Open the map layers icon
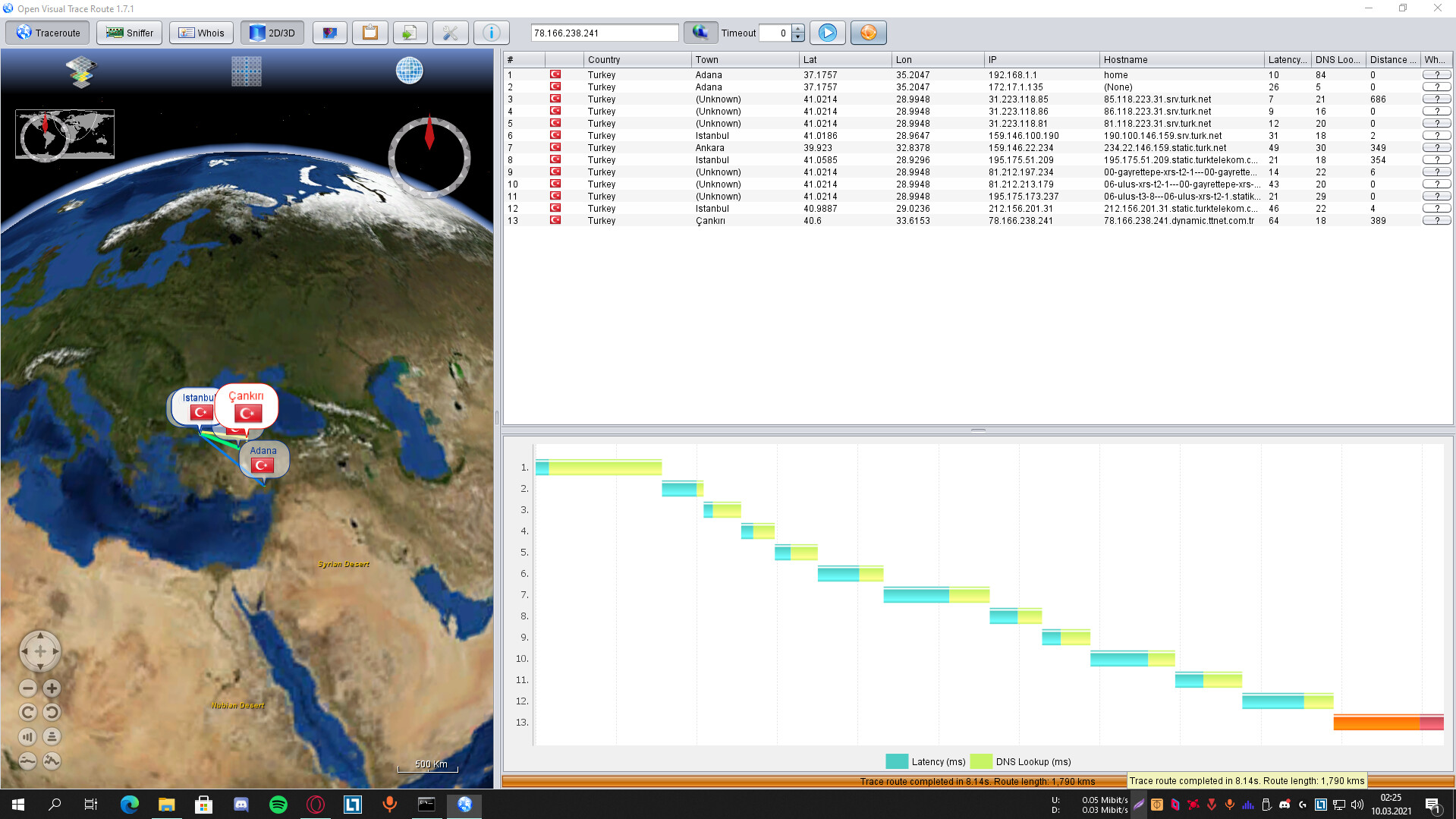 click(81, 72)
